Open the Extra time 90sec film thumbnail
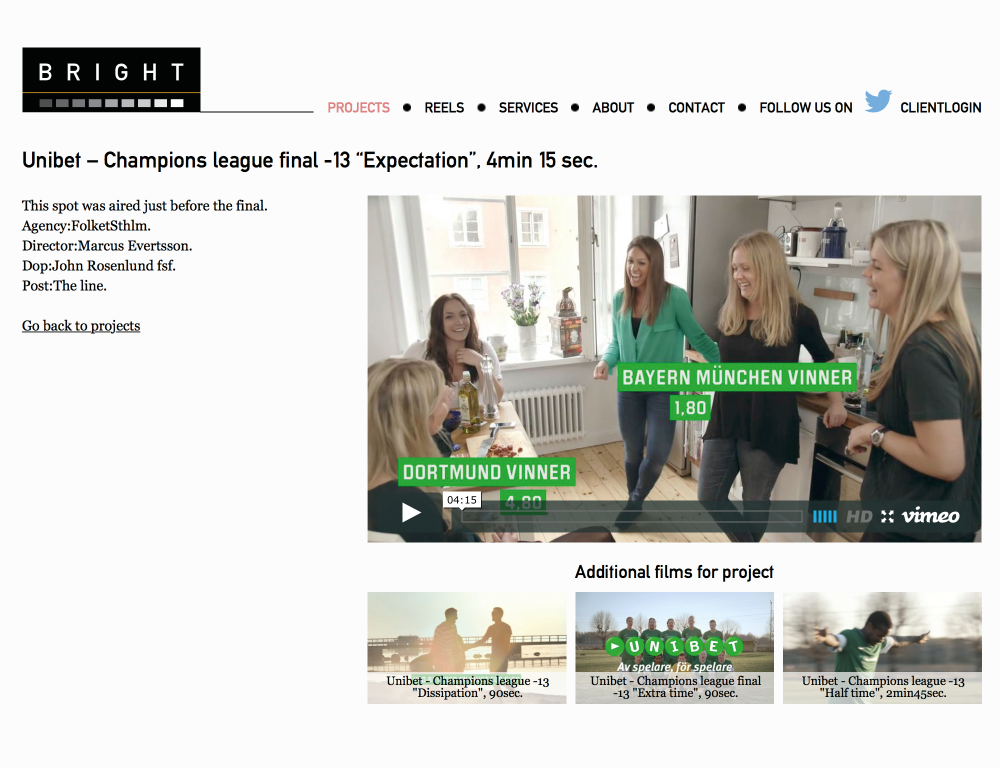 point(675,648)
